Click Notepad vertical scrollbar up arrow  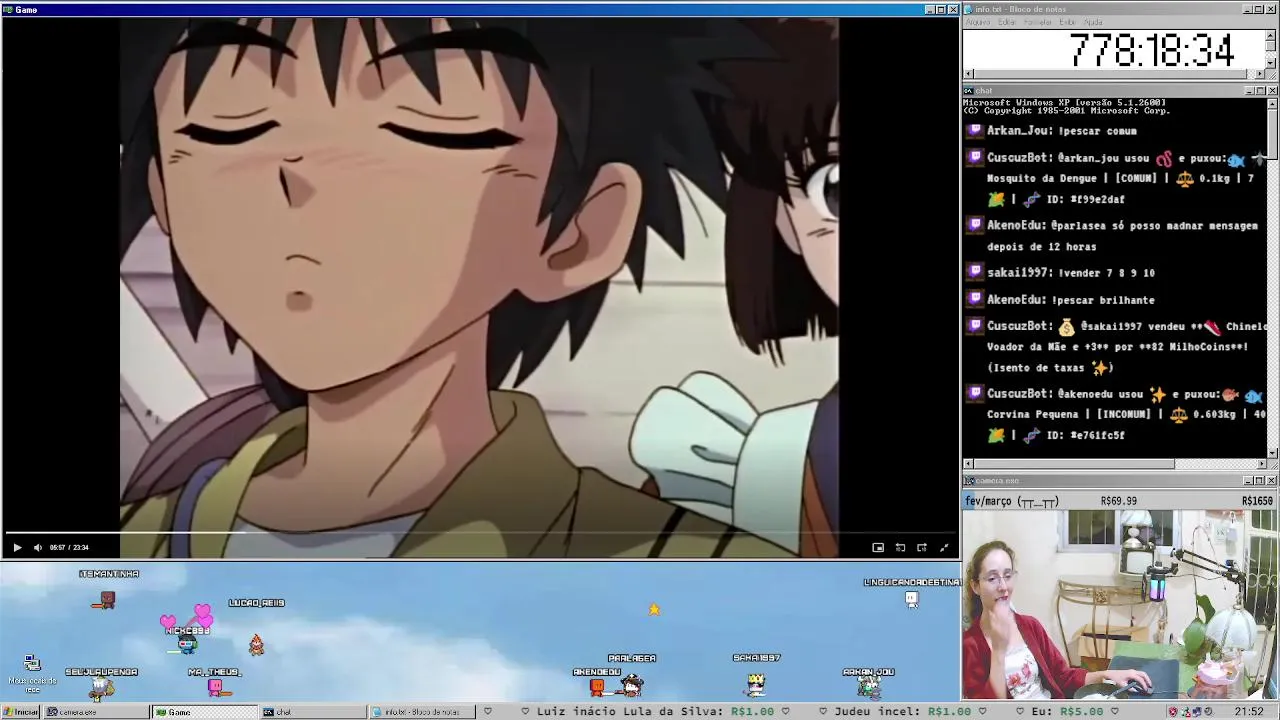tap(1271, 34)
